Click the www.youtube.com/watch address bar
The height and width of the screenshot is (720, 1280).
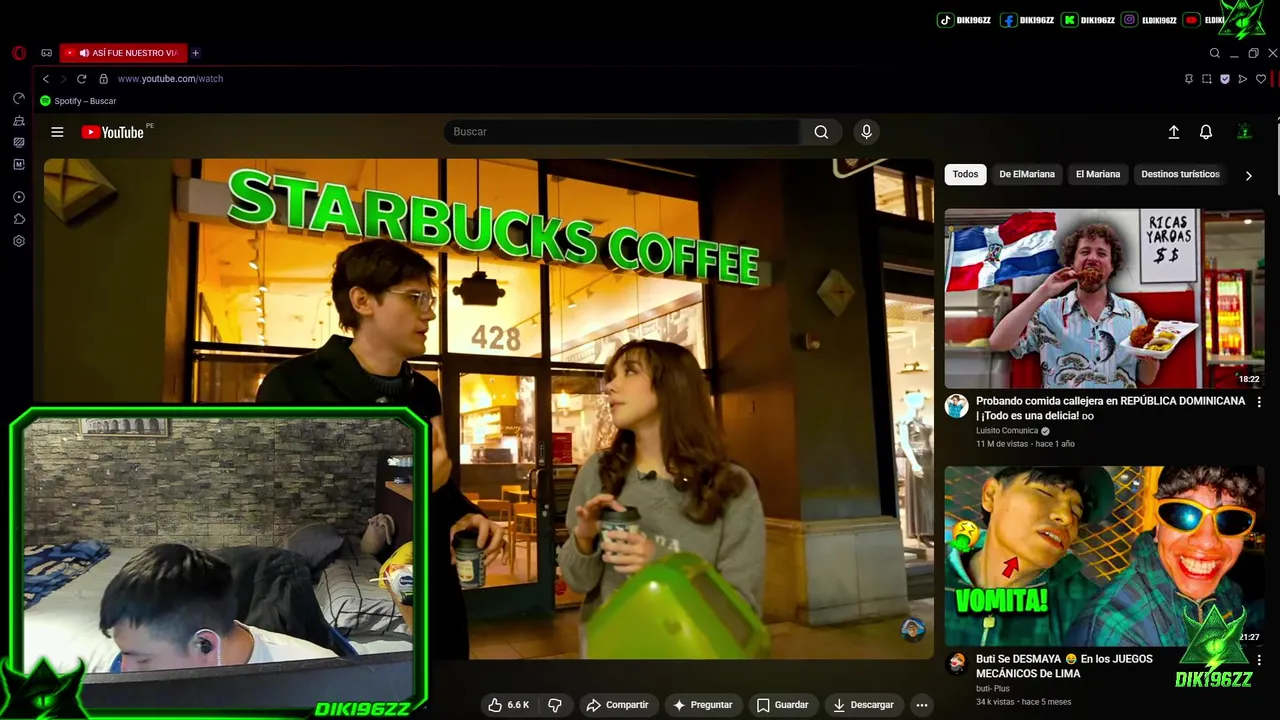tap(170, 79)
